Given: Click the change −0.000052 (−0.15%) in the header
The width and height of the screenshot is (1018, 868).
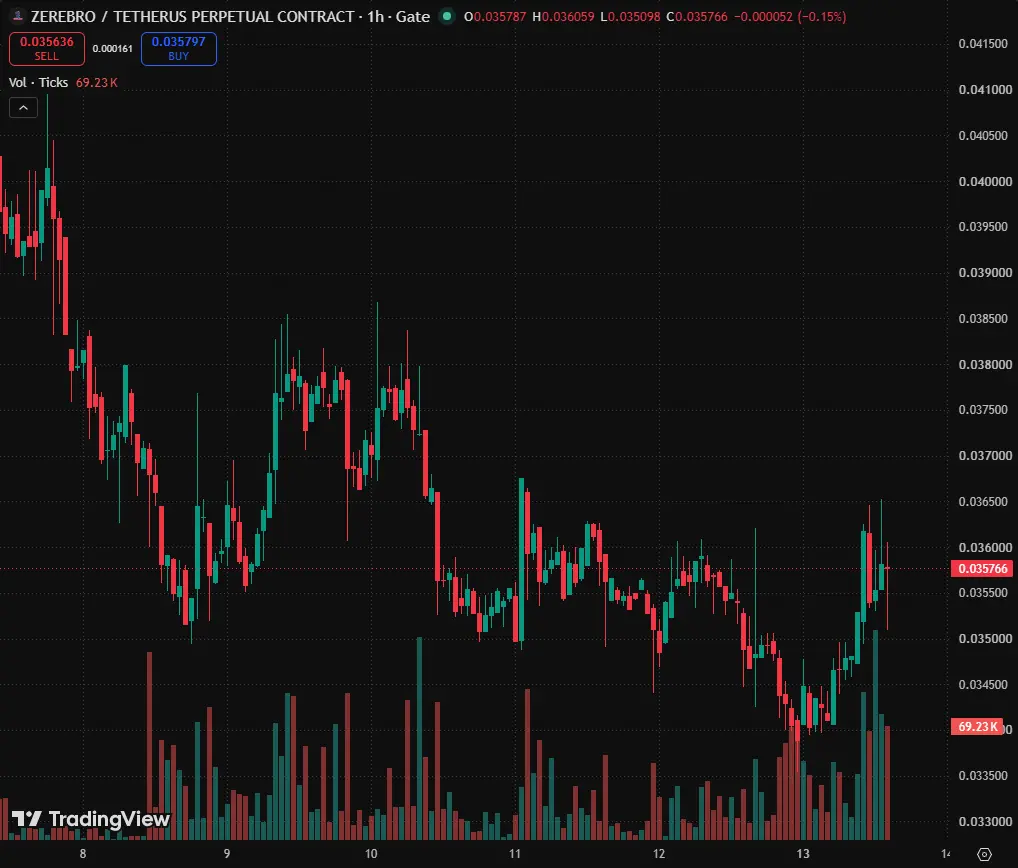Looking at the screenshot, I should (x=790, y=17).
